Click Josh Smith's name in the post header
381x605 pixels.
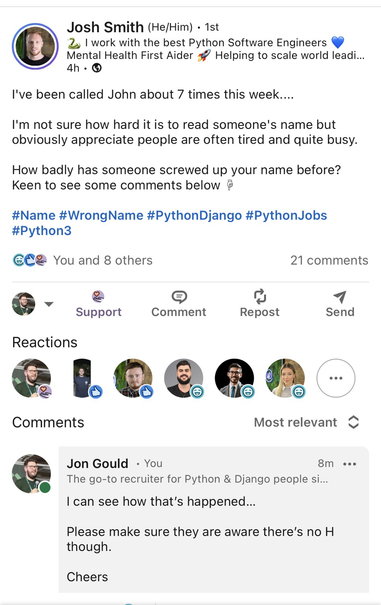point(105,27)
